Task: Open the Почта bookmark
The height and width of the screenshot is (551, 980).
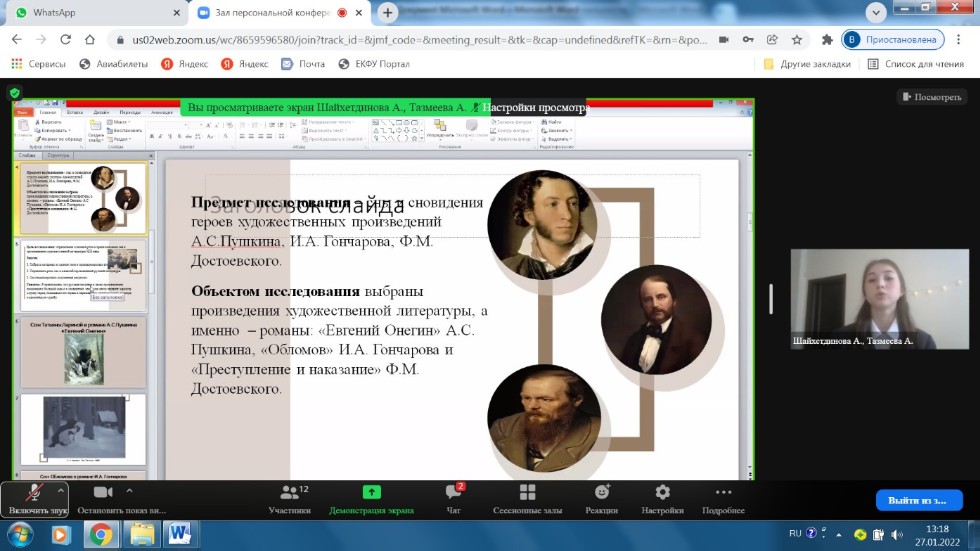Action: 303,64
